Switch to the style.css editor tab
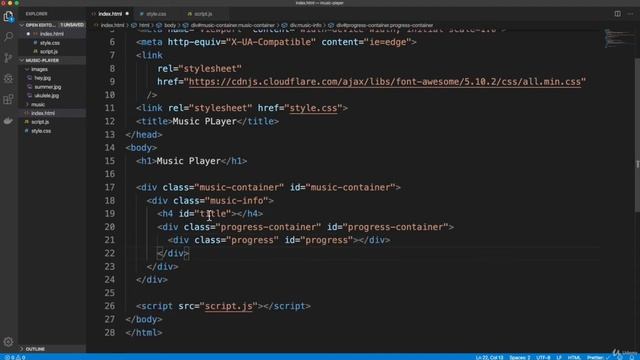The height and width of the screenshot is (360, 640). click(156, 14)
